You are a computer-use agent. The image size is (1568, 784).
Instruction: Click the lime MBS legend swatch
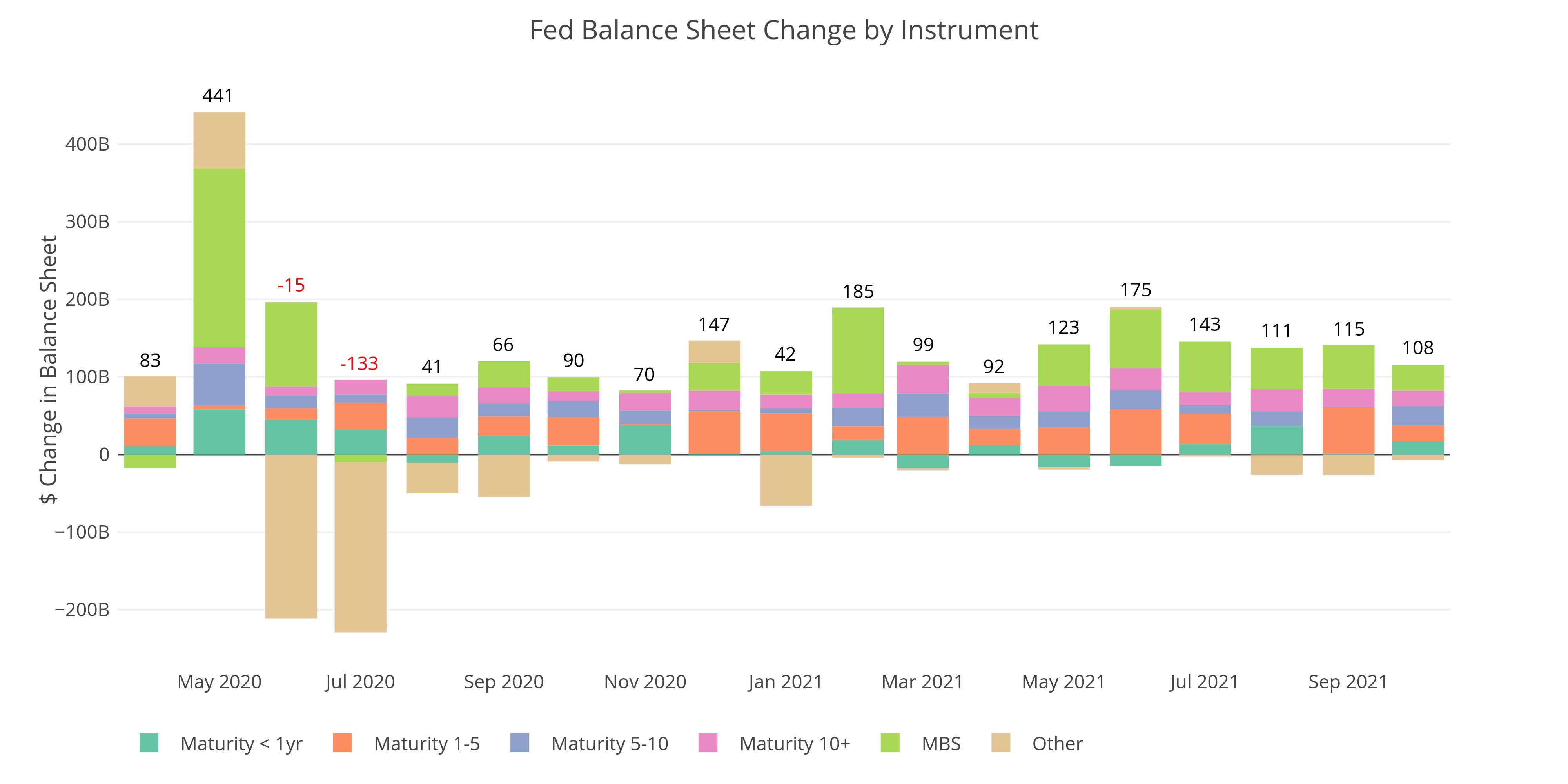[x=890, y=743]
